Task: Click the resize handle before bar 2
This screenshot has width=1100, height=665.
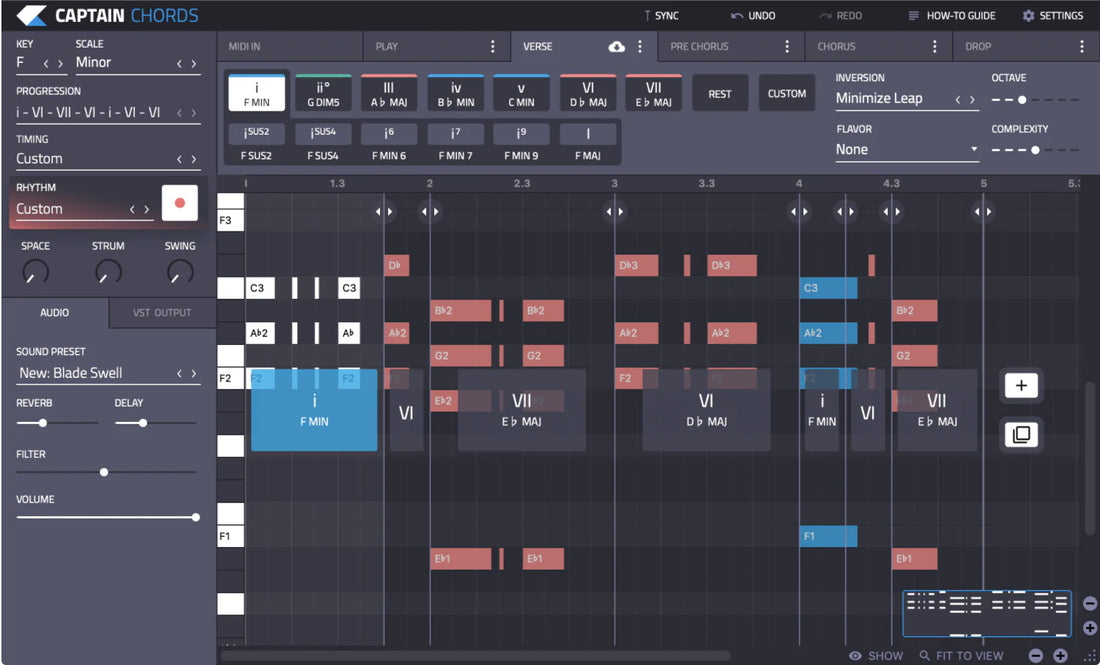Action: pyautogui.click(x=384, y=211)
